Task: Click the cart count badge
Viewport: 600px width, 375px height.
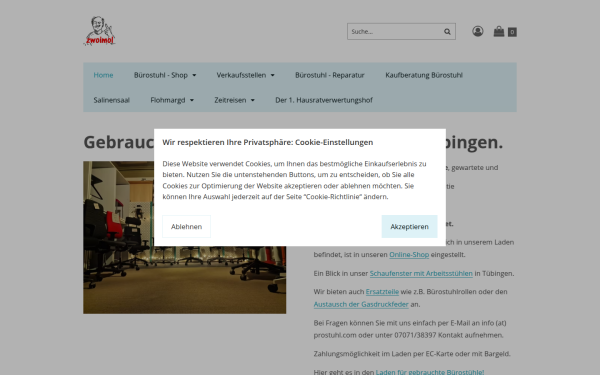Action: coord(512,32)
